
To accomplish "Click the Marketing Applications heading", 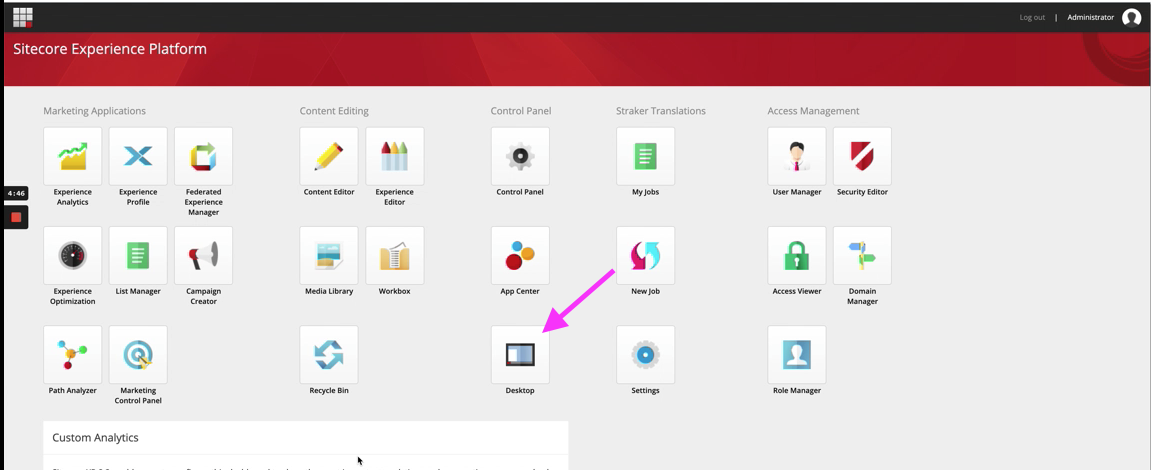I will click(x=95, y=111).
